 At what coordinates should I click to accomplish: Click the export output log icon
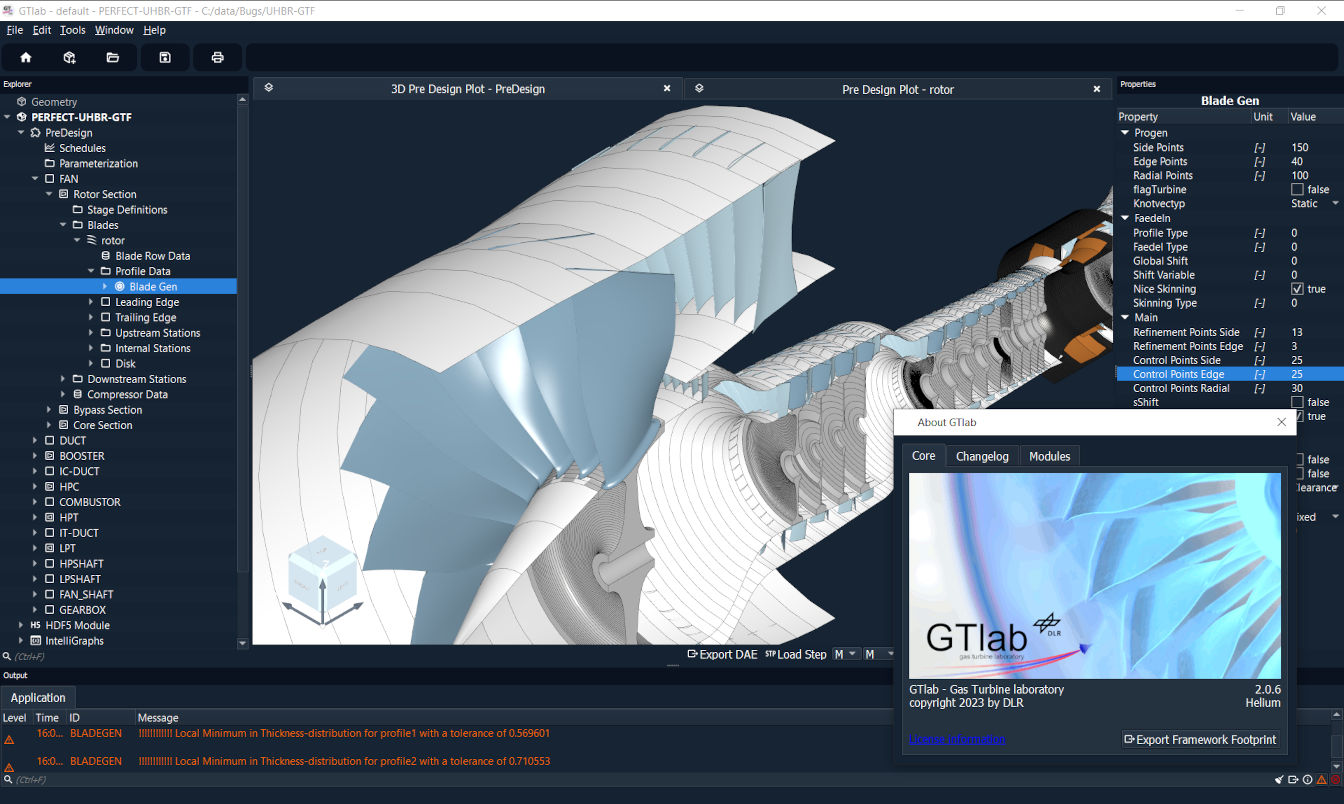1293,779
